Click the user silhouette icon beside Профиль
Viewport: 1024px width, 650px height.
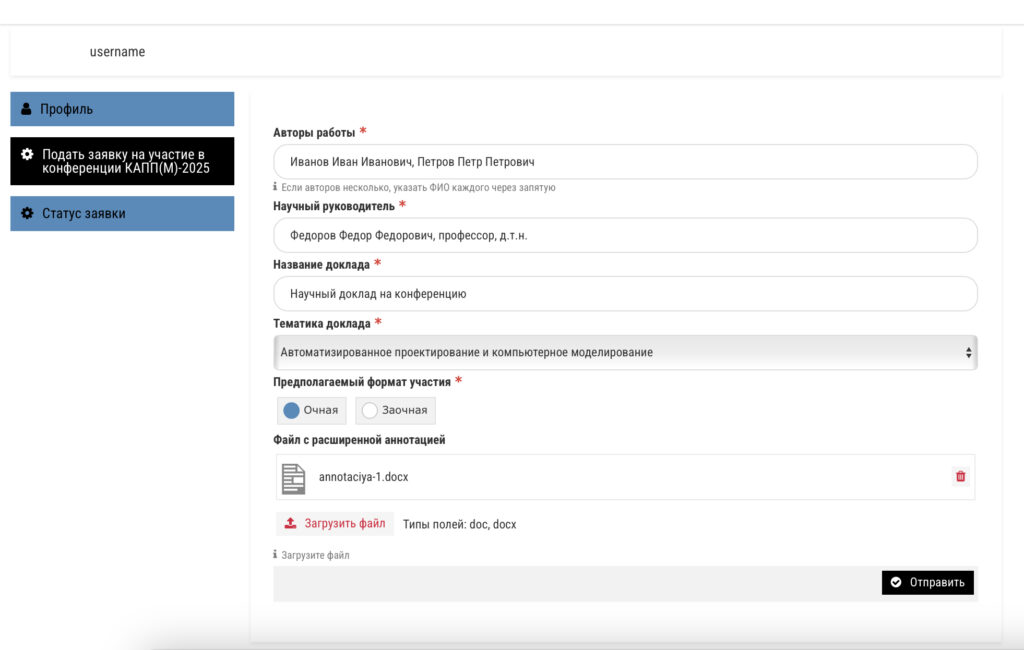[26, 109]
